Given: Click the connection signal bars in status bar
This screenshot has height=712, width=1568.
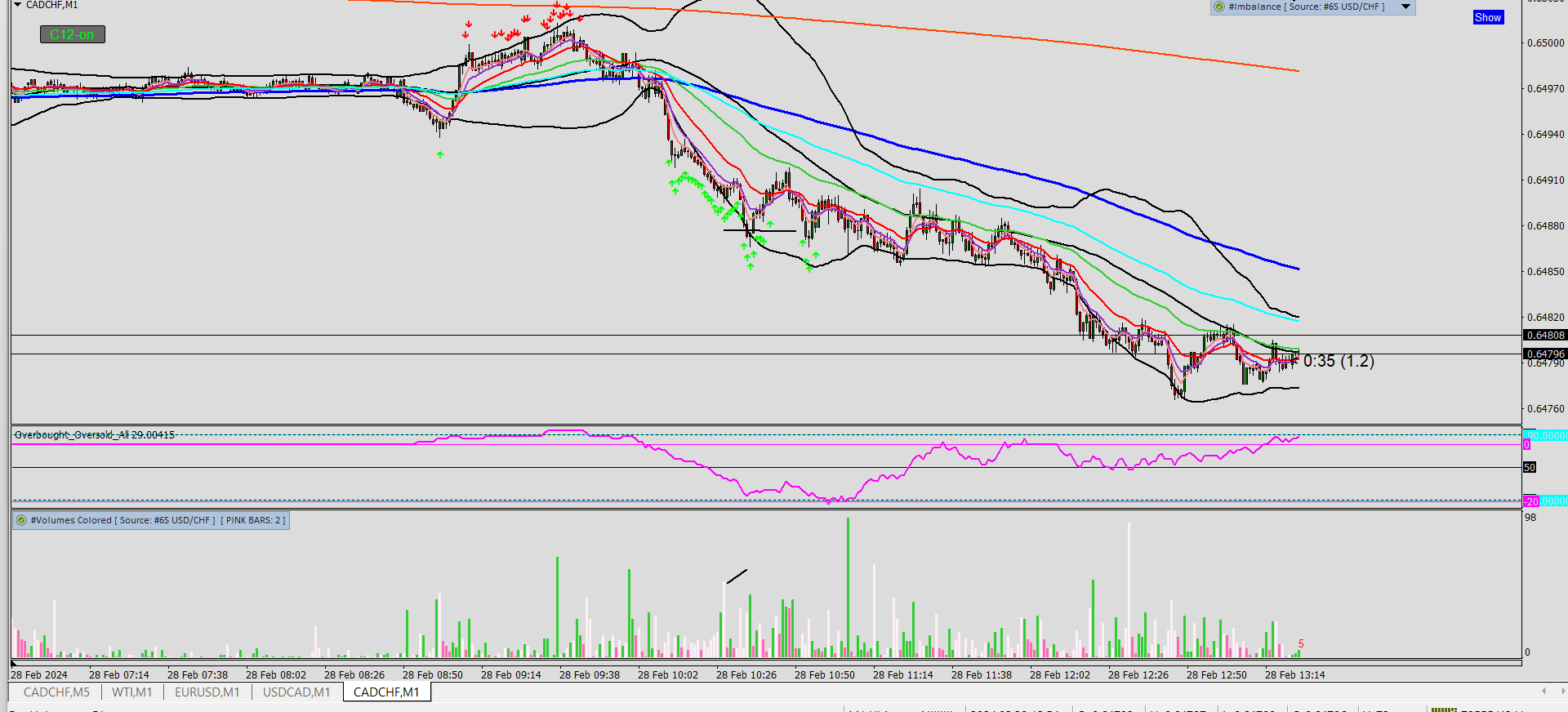Looking at the screenshot, I should 1443,709.
